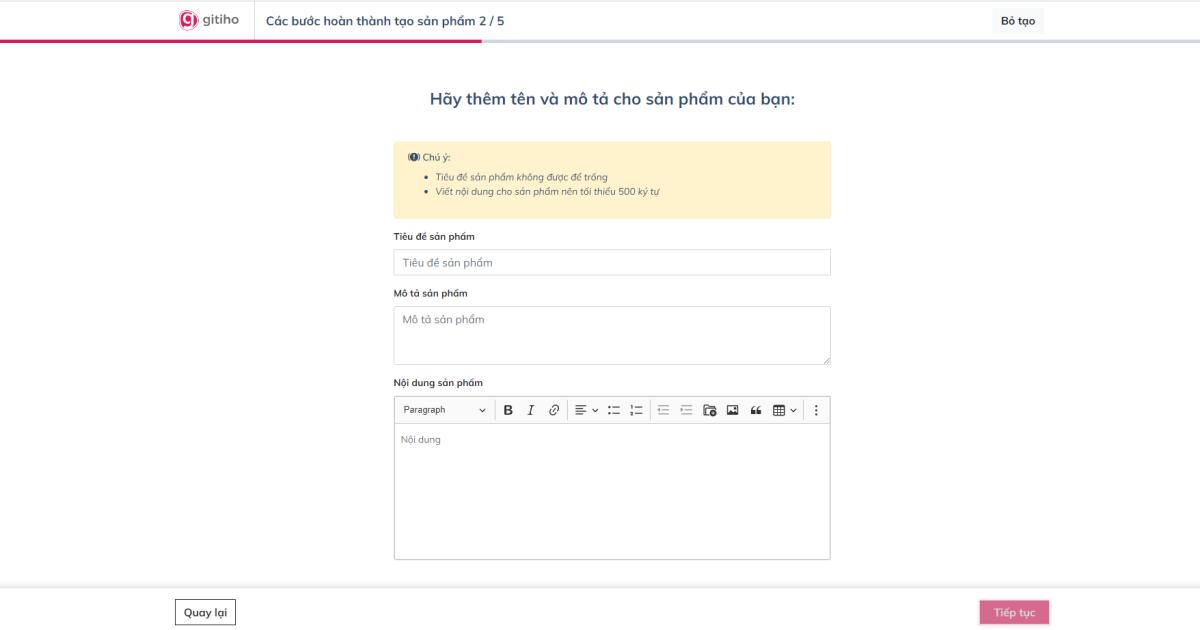1200x630 pixels.
Task: Open the Paragraph heading dropdown
Action: [444, 410]
